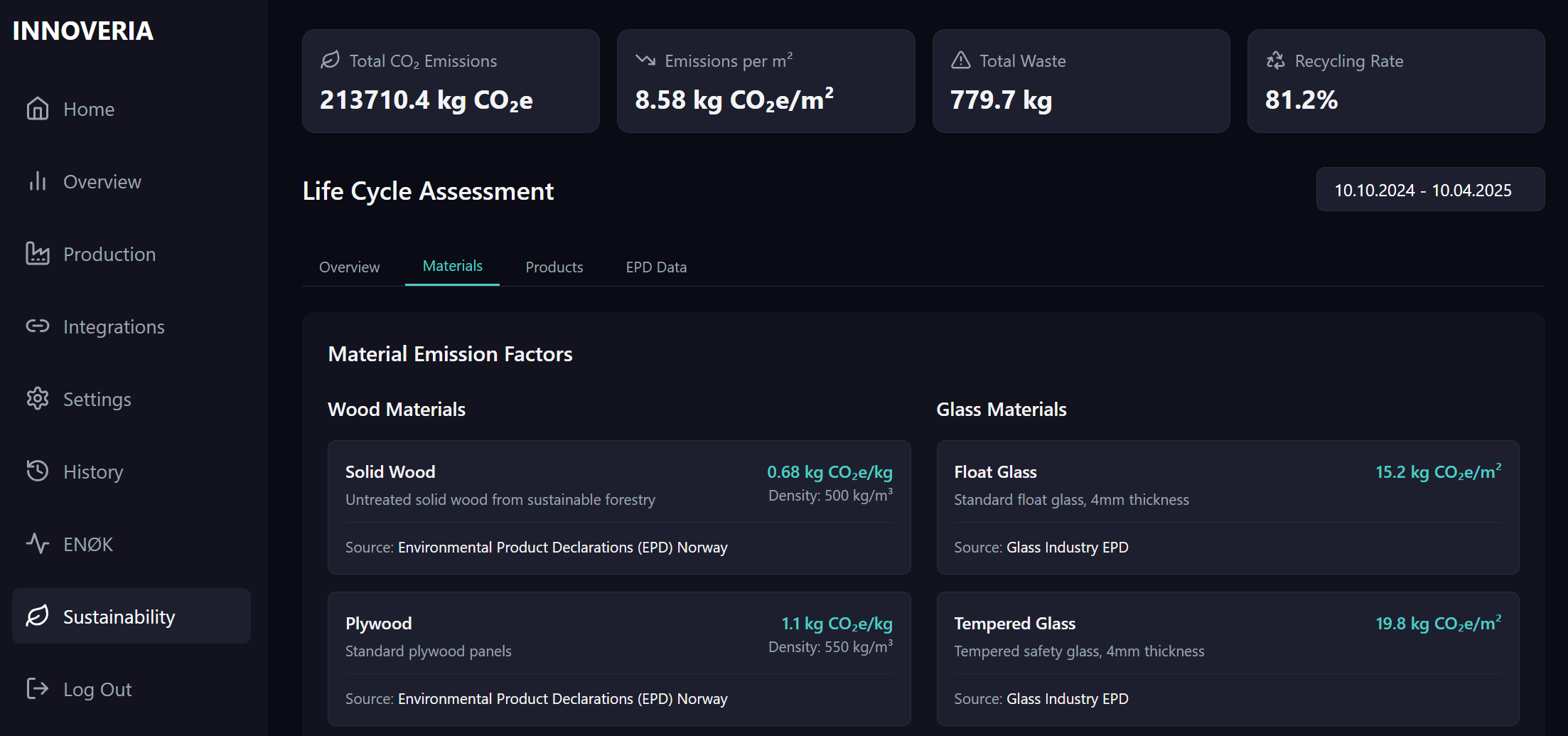Click the Home house icon
The width and height of the screenshot is (1568, 736).
coord(38,109)
